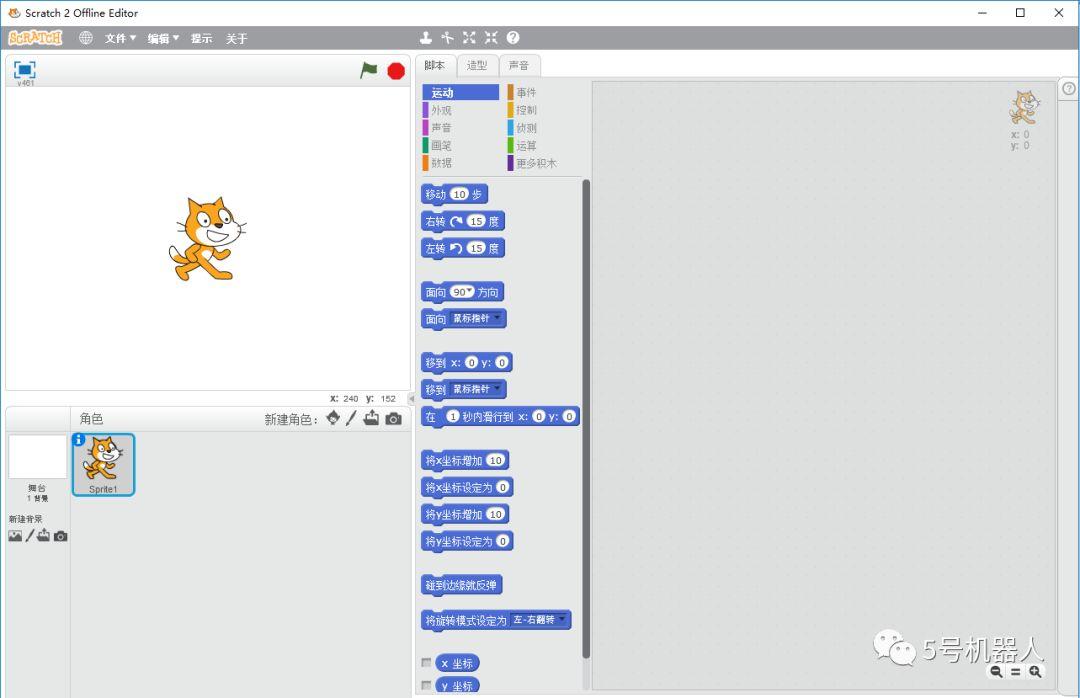Viewport: 1080px width, 698px height.
Task: Open language globe icon
Action: tap(85, 38)
